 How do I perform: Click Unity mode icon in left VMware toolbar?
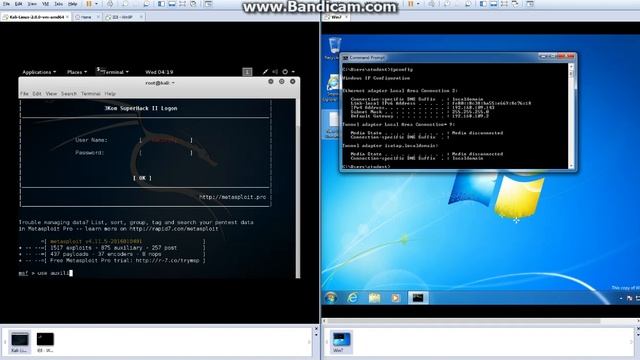point(193,4)
